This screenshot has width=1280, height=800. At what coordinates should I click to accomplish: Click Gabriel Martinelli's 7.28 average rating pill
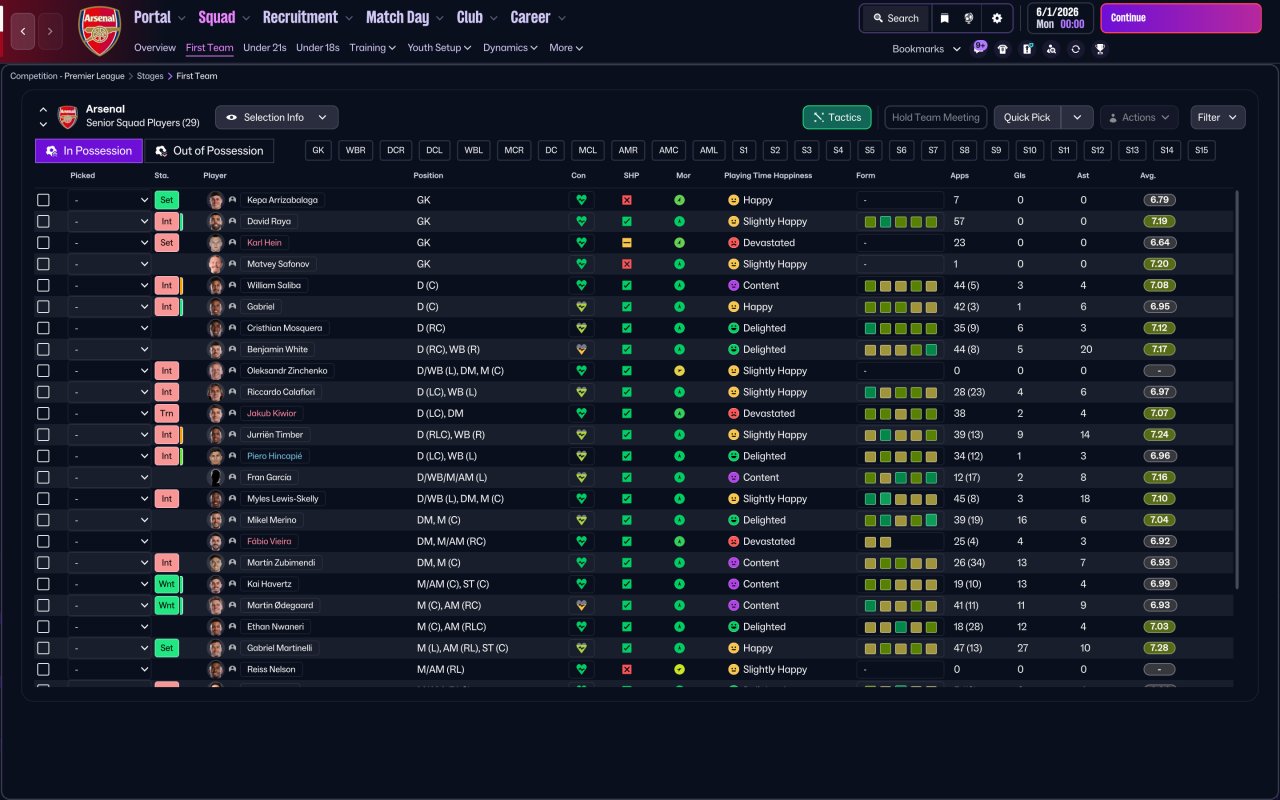(x=1159, y=648)
